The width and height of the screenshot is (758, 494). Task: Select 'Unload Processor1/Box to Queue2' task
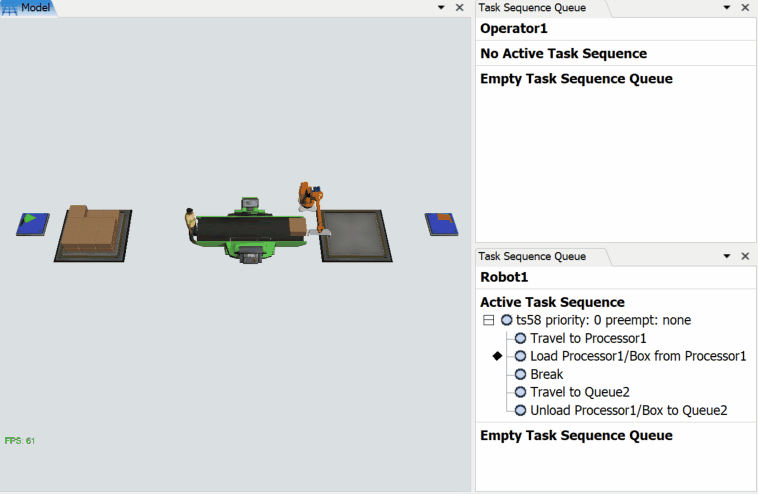pyautogui.click(x=628, y=410)
